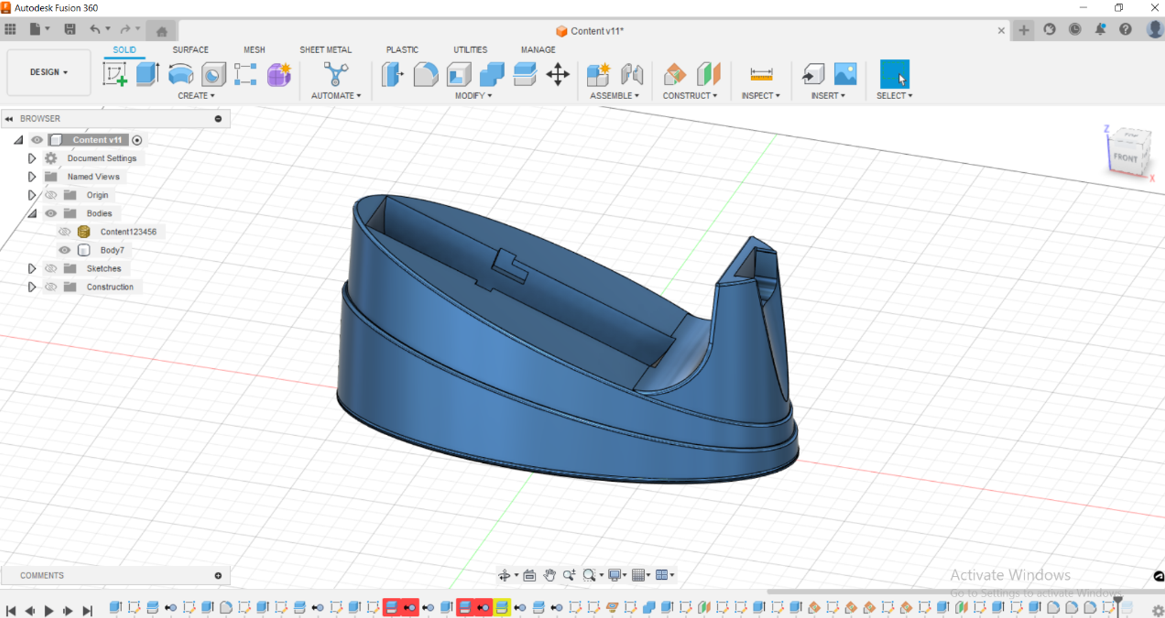Expand the Construction folder
Viewport: 1165px width, 618px height.
click(31, 286)
